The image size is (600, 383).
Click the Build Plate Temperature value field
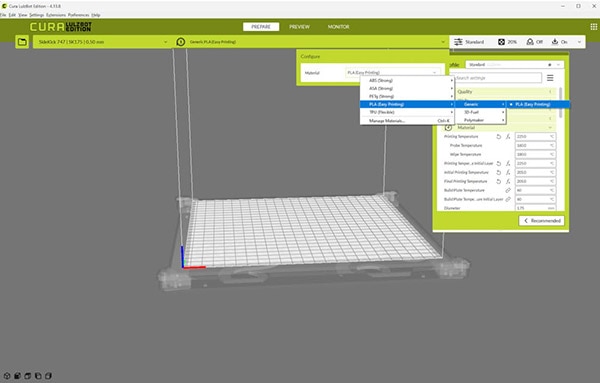pyautogui.click(x=535, y=190)
